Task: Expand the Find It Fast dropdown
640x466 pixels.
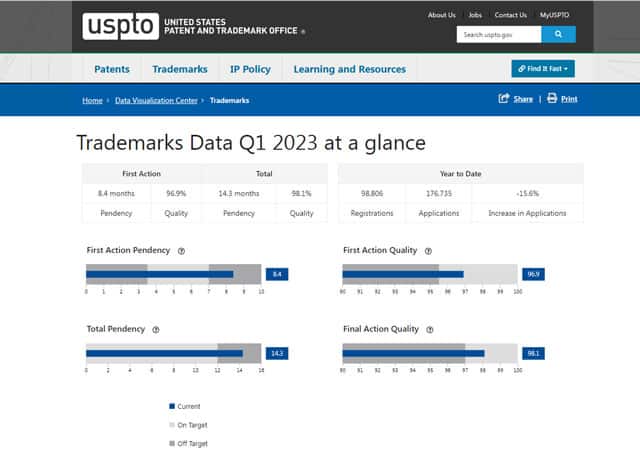Action: click(x=543, y=69)
